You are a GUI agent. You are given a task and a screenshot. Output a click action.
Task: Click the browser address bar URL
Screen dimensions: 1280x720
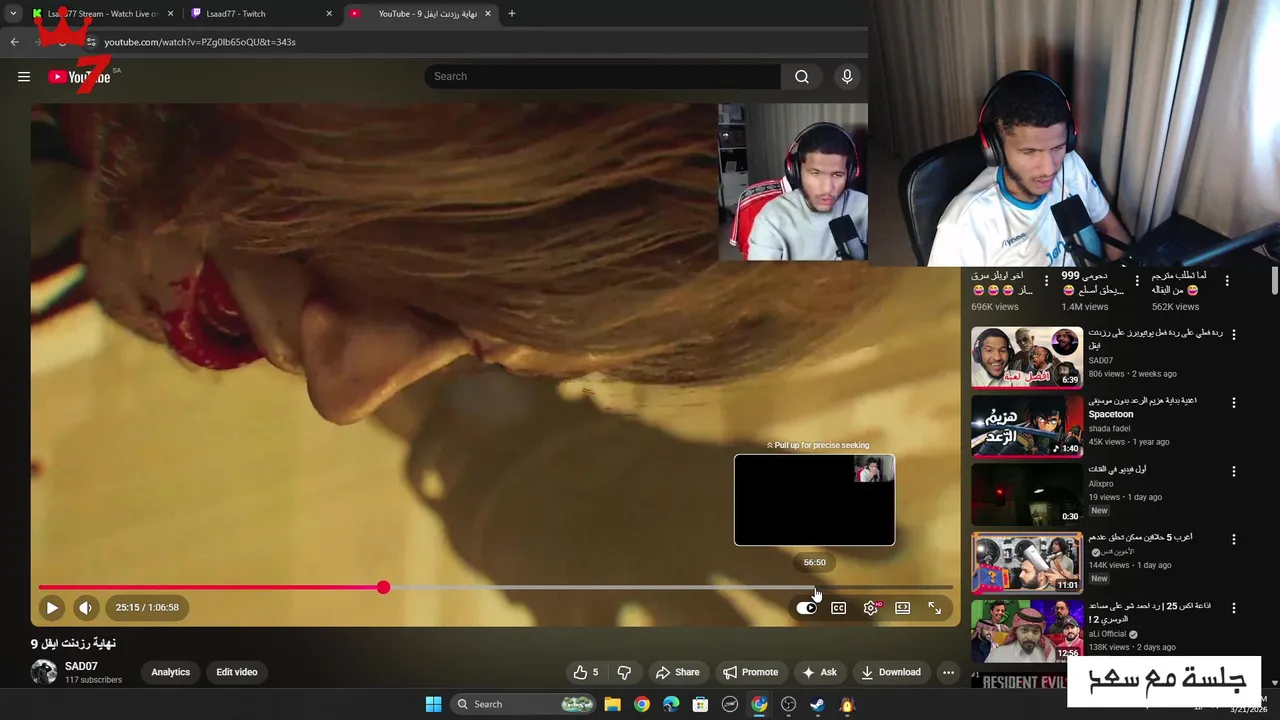coord(200,42)
